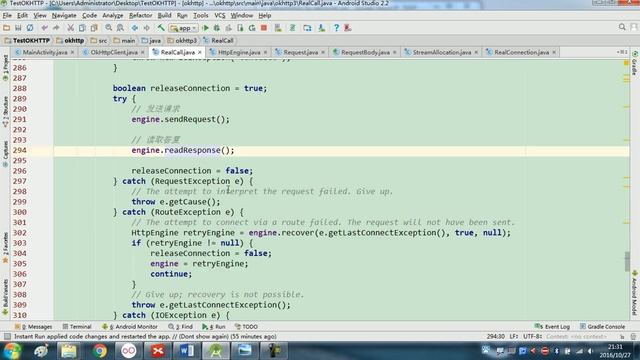
Task: Open the File menu
Action: pyautogui.click(x=7, y=16)
